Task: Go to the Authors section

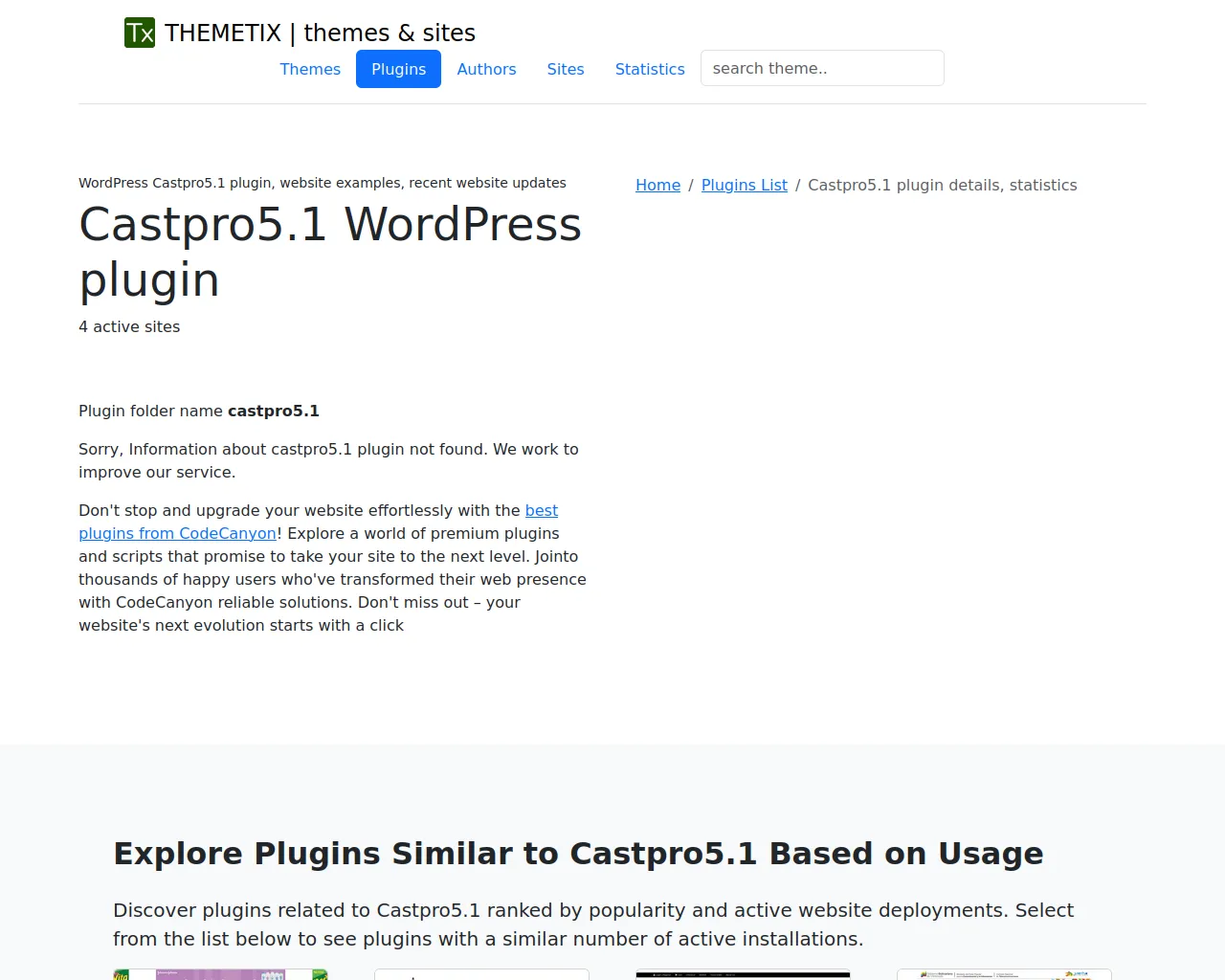Action: [486, 69]
